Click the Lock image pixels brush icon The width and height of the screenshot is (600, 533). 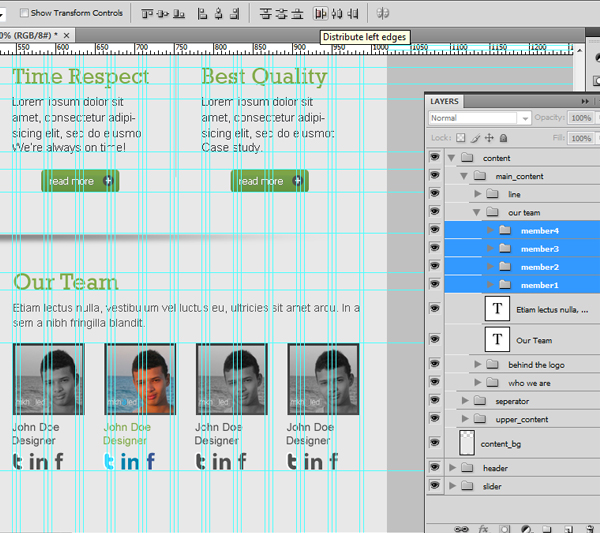click(x=475, y=138)
